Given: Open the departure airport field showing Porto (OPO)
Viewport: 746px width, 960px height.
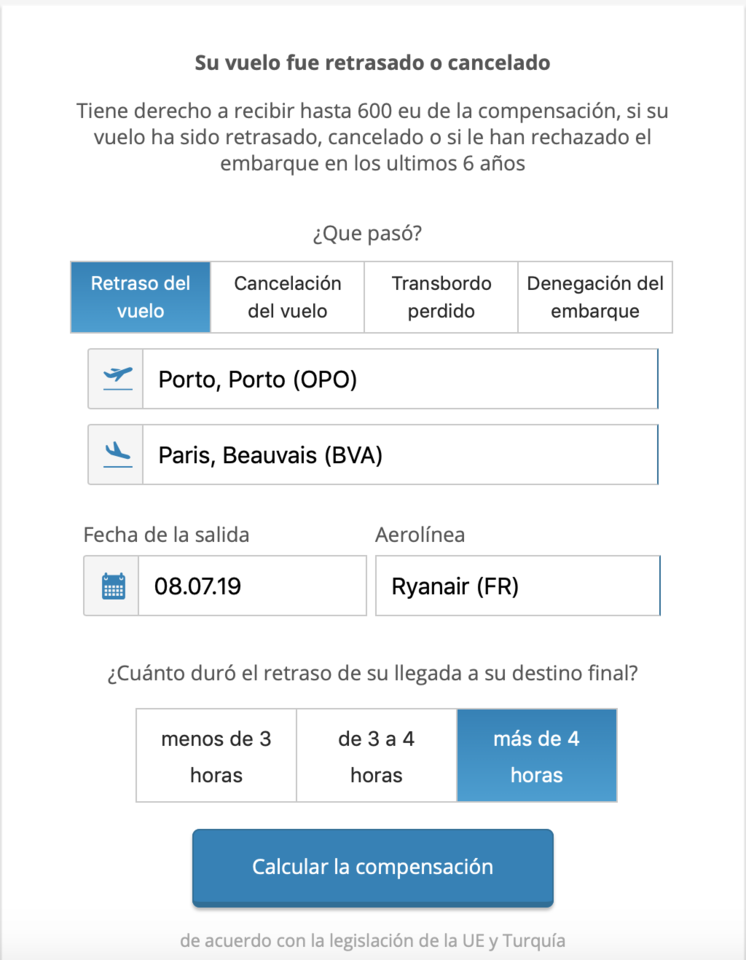Looking at the screenshot, I should click(400, 378).
